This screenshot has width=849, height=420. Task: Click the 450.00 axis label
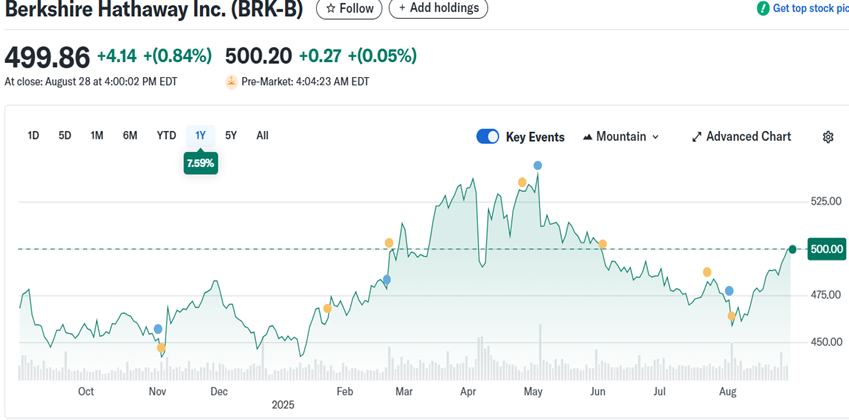coord(826,342)
